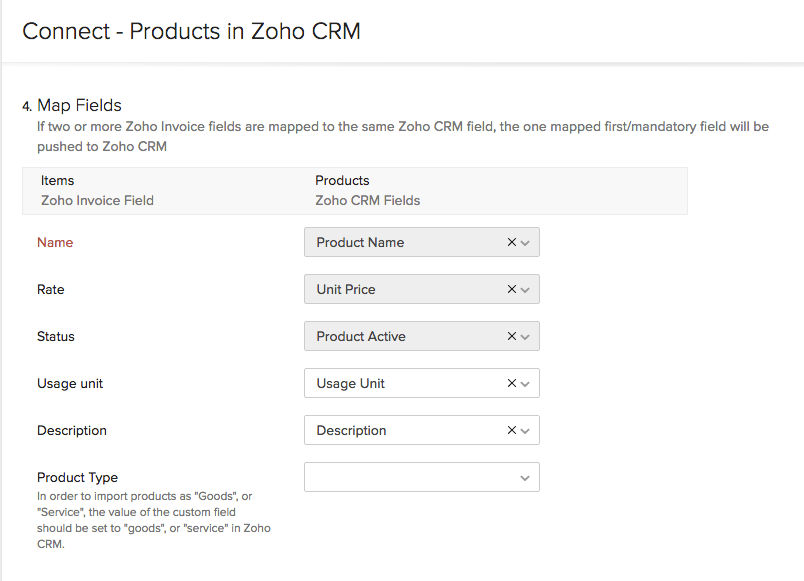
Task: Expand the Unit Price dropdown arrow
Action: (x=526, y=290)
